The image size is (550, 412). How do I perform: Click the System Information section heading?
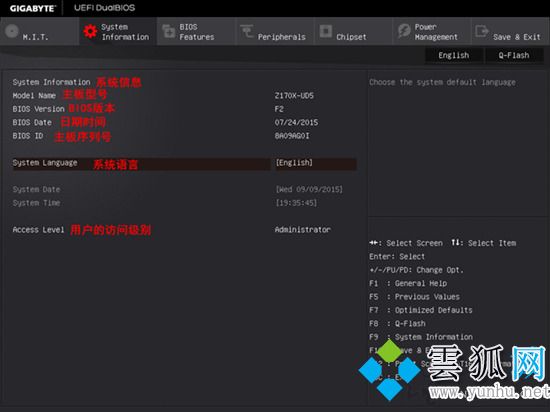point(51,82)
